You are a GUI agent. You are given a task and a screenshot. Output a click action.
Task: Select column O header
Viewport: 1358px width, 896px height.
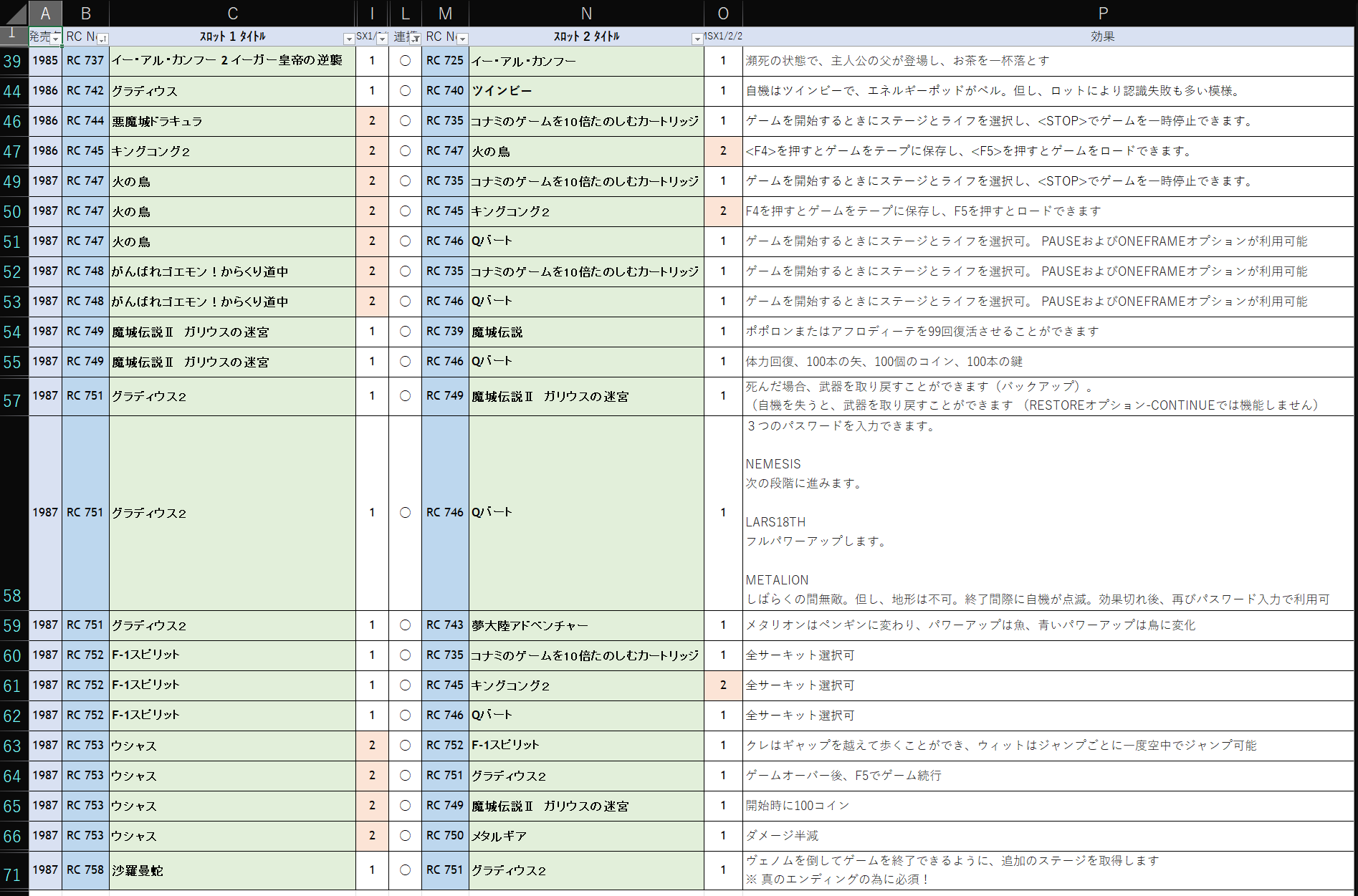[x=723, y=13]
